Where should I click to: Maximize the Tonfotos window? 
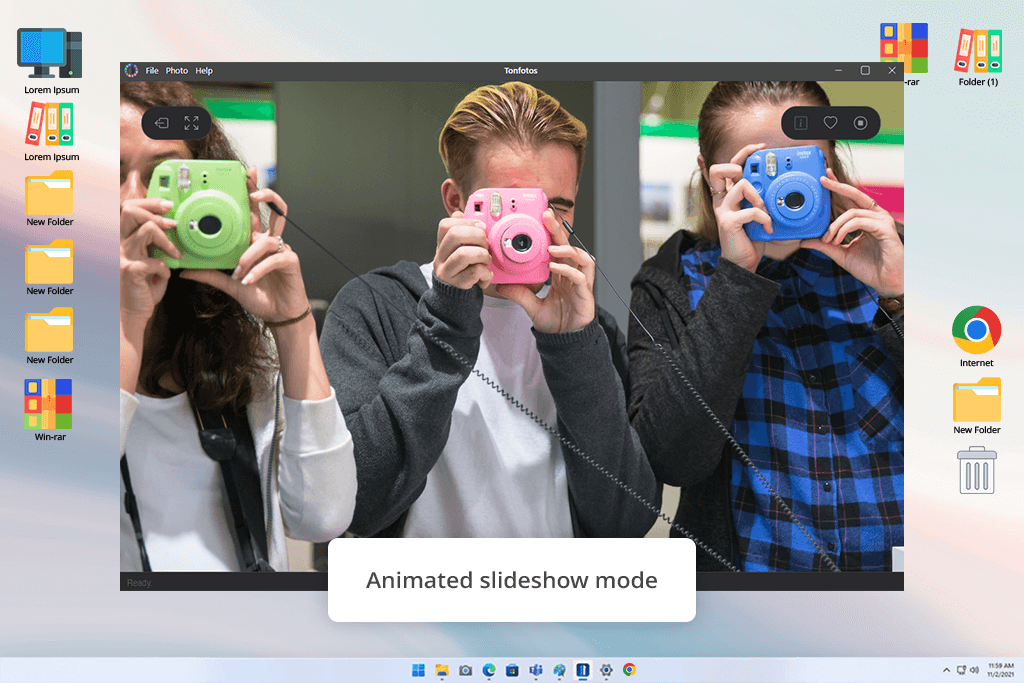[x=865, y=71]
